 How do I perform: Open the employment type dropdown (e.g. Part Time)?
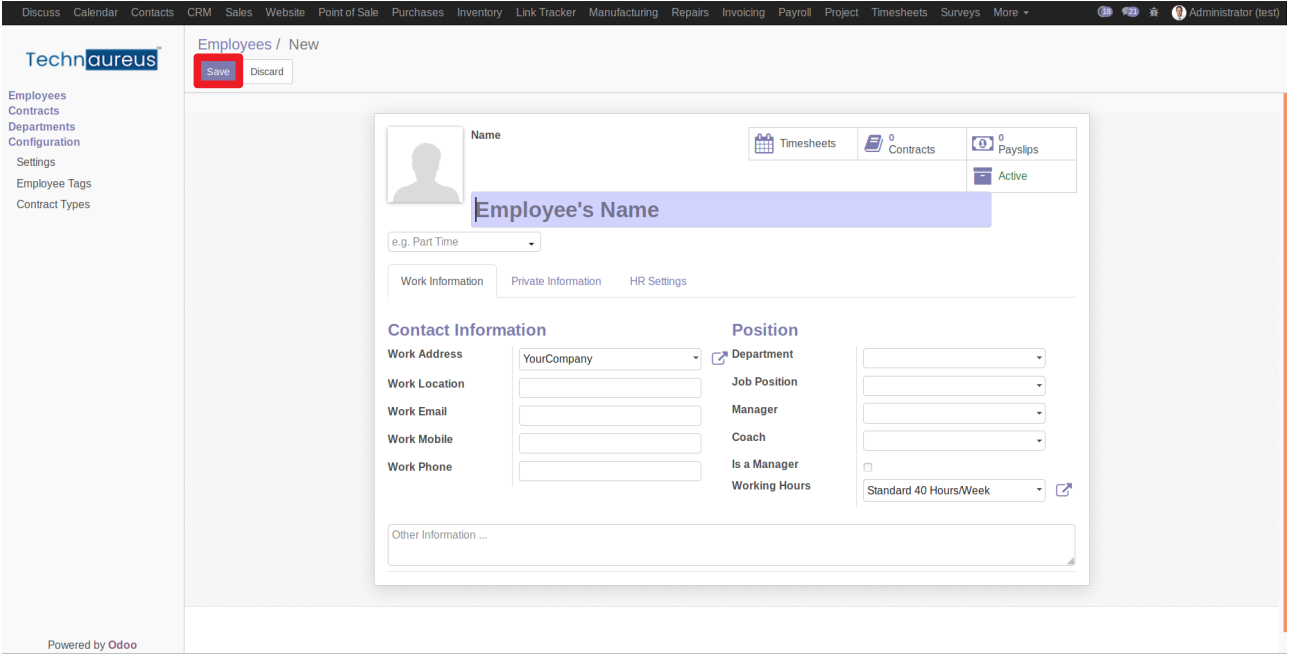[464, 242]
